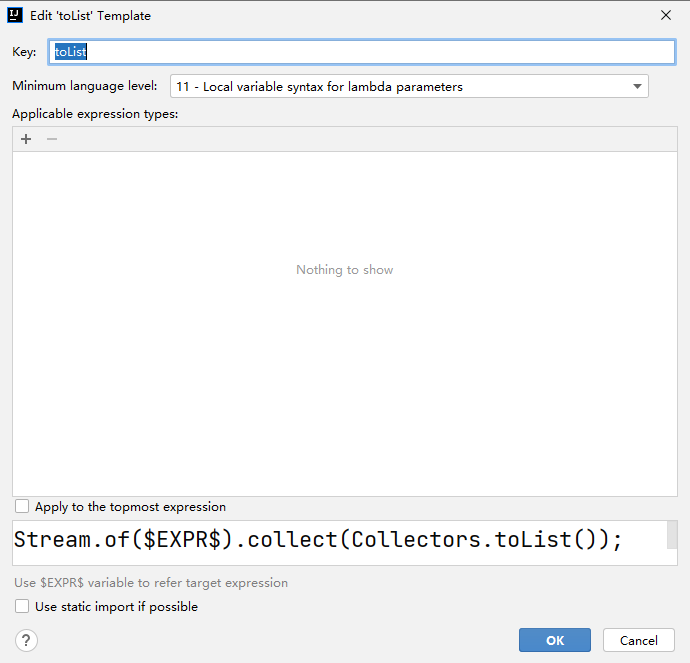Cancel the template editing dialog

(639, 640)
